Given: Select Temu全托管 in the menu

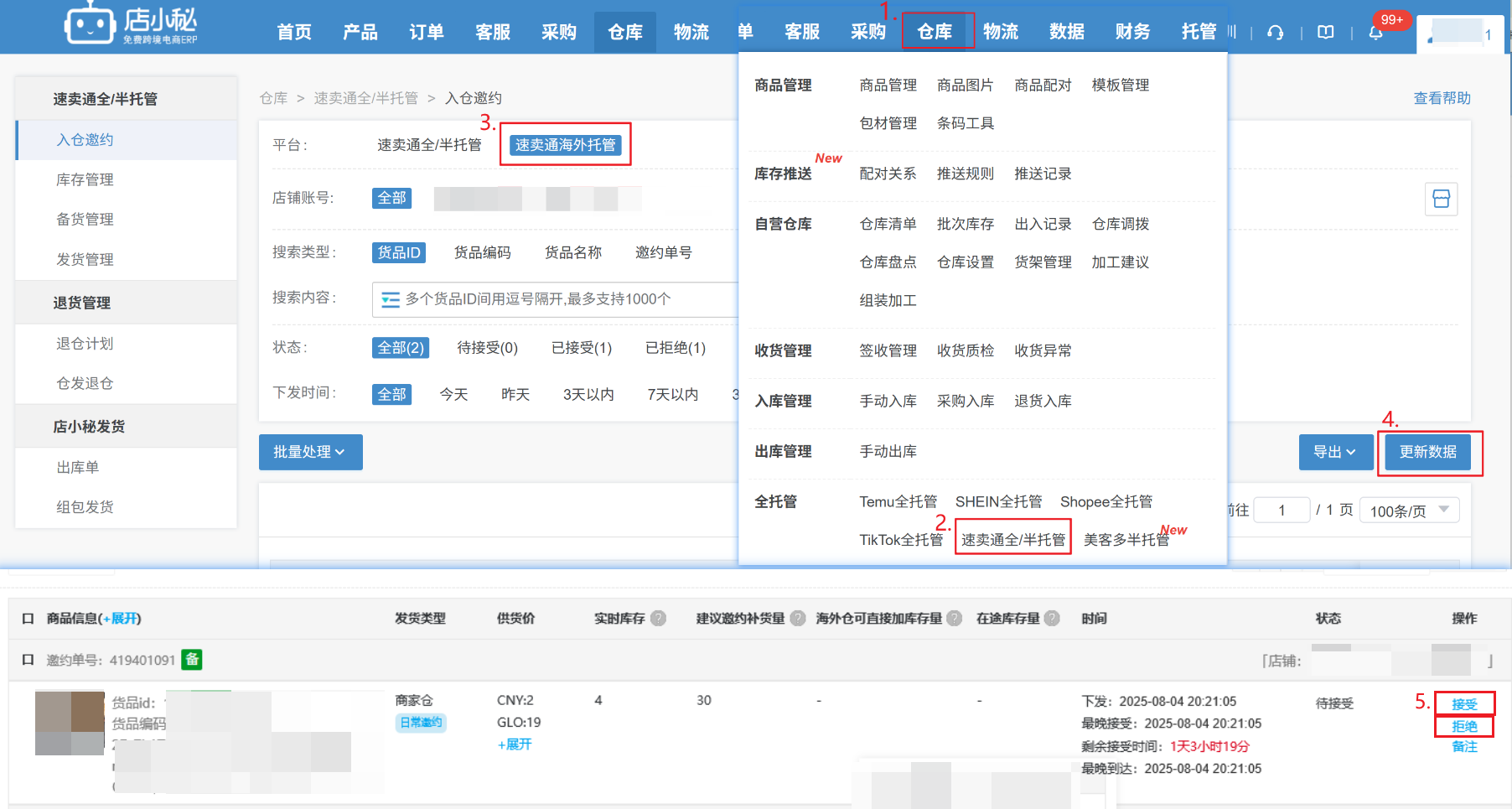Looking at the screenshot, I should 898,501.
